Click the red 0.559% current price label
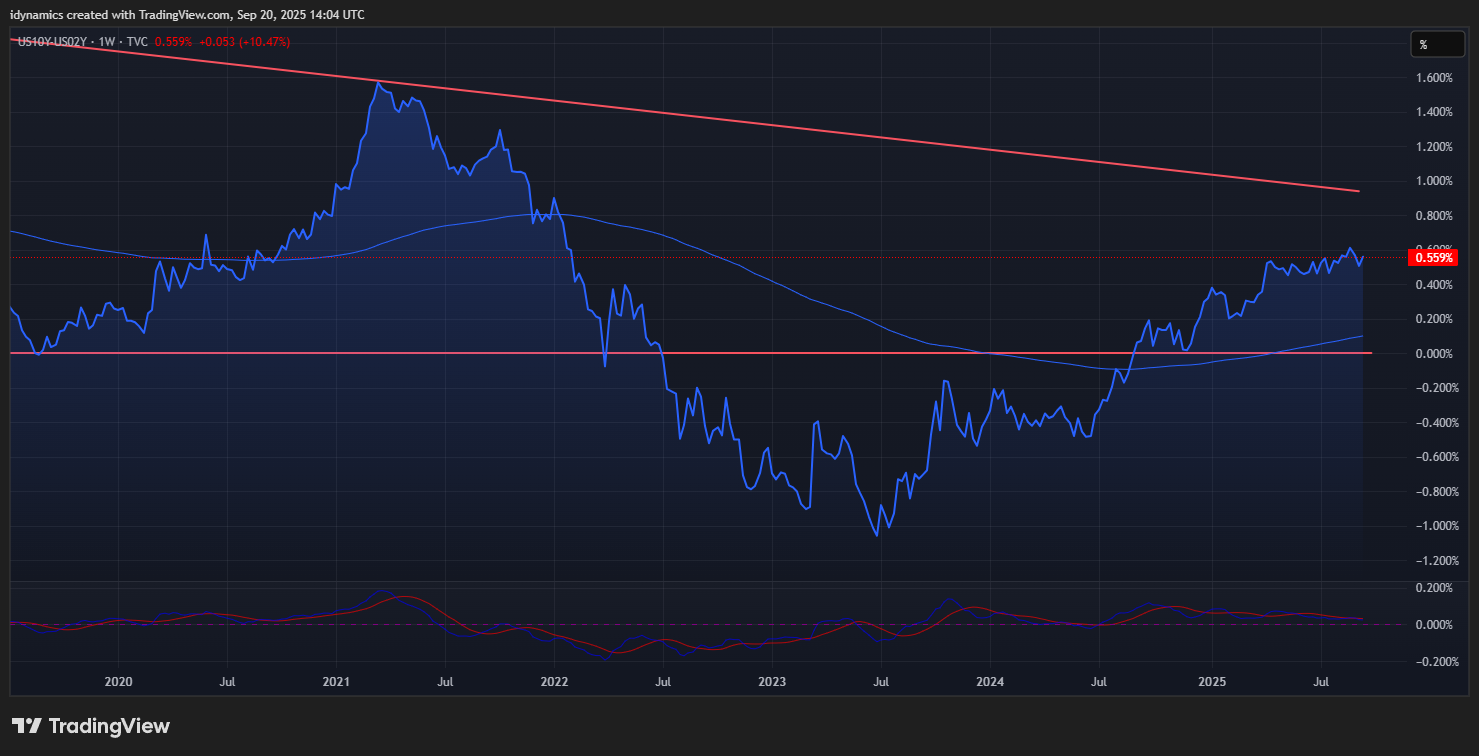Screen dimensions: 1479x756 pos(1431,258)
